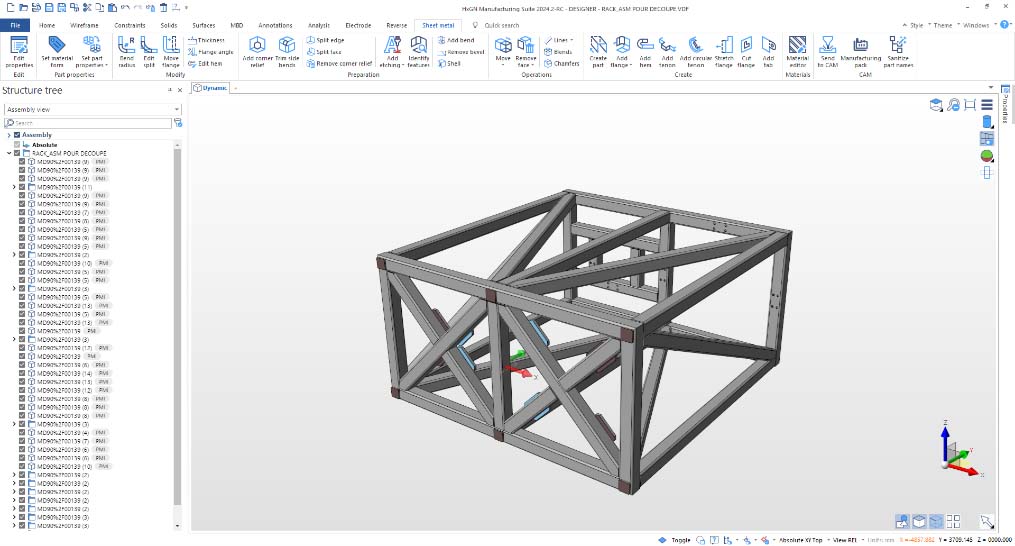Choose the Add hem tool
Viewport: 1015px width, 546px height.
645,52
